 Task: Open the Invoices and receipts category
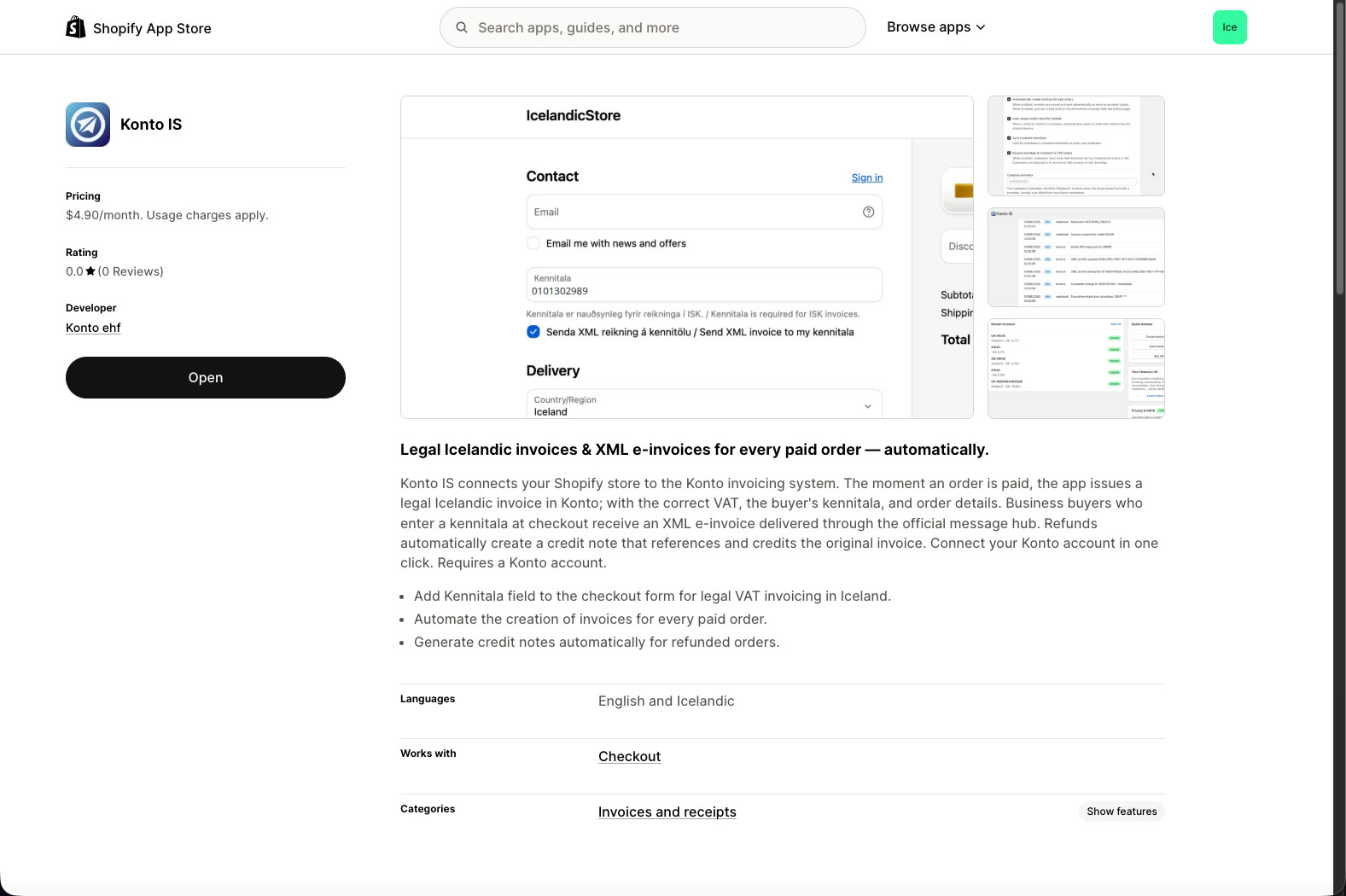point(667,812)
